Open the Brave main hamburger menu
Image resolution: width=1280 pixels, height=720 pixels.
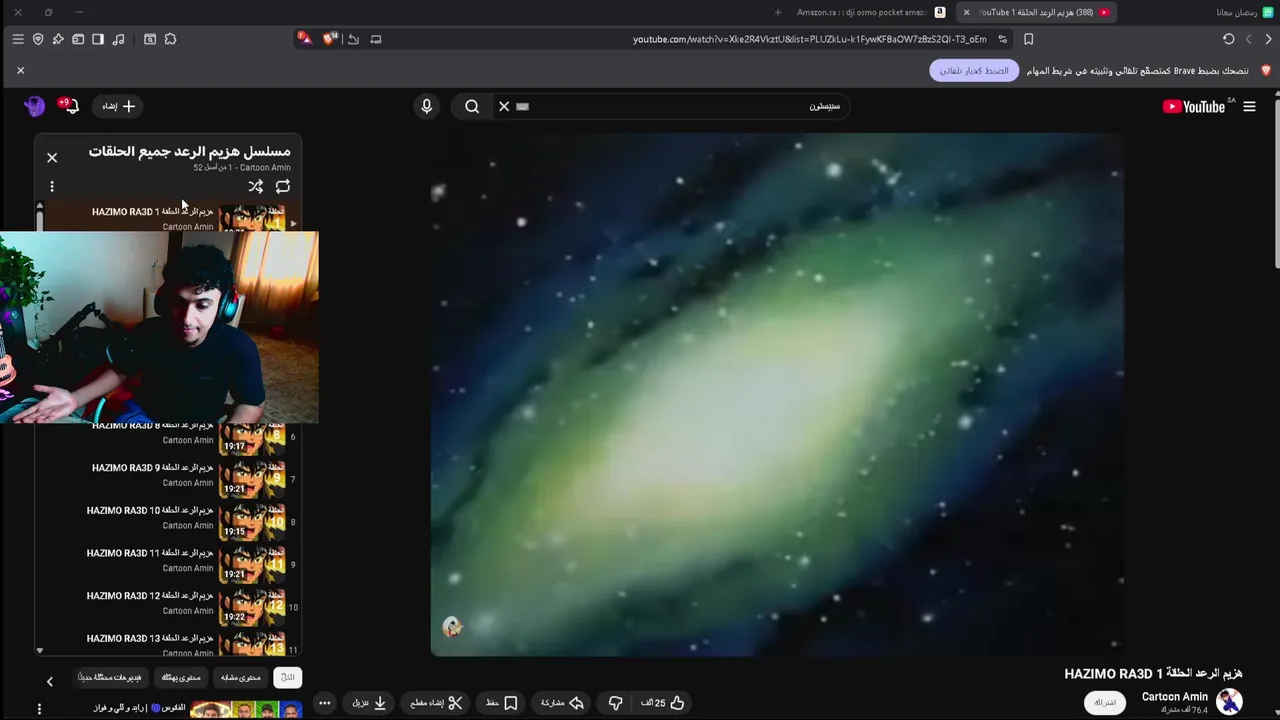tap(18, 39)
